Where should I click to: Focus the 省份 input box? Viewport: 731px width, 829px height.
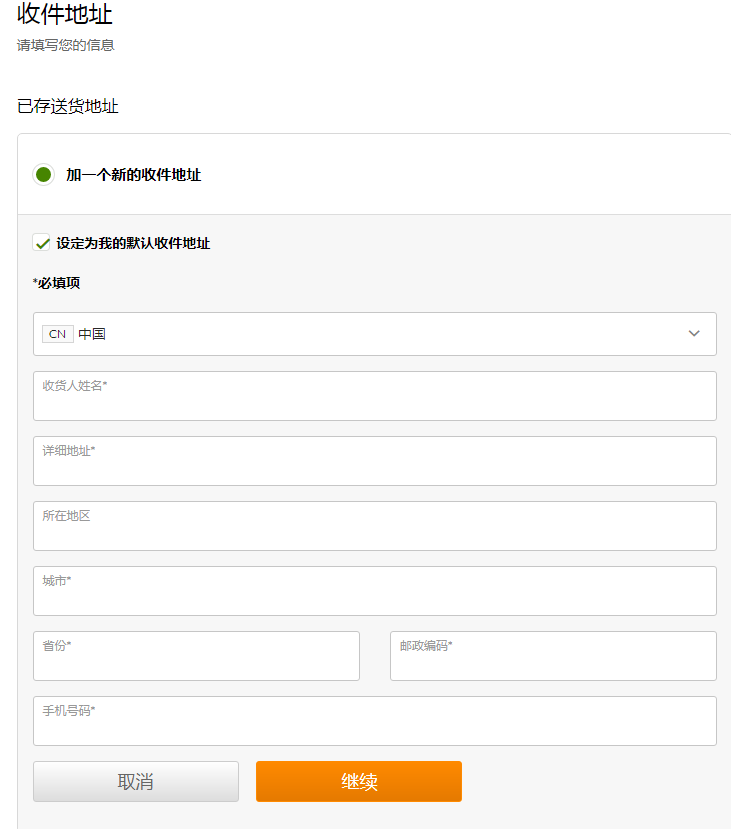click(196, 655)
